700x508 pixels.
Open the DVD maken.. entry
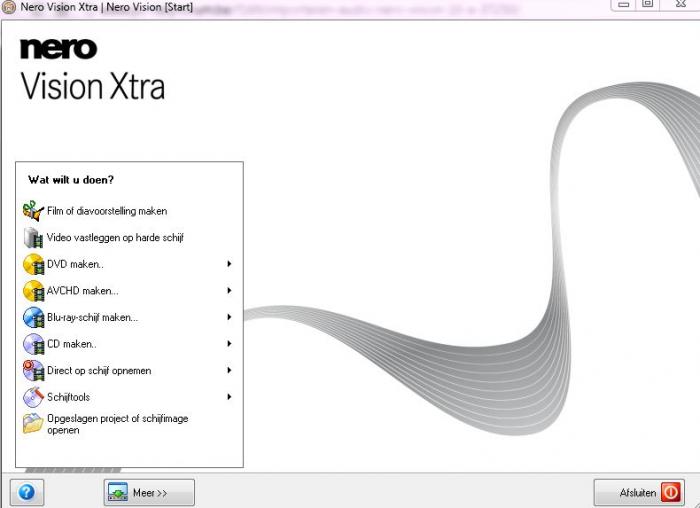tap(75, 264)
